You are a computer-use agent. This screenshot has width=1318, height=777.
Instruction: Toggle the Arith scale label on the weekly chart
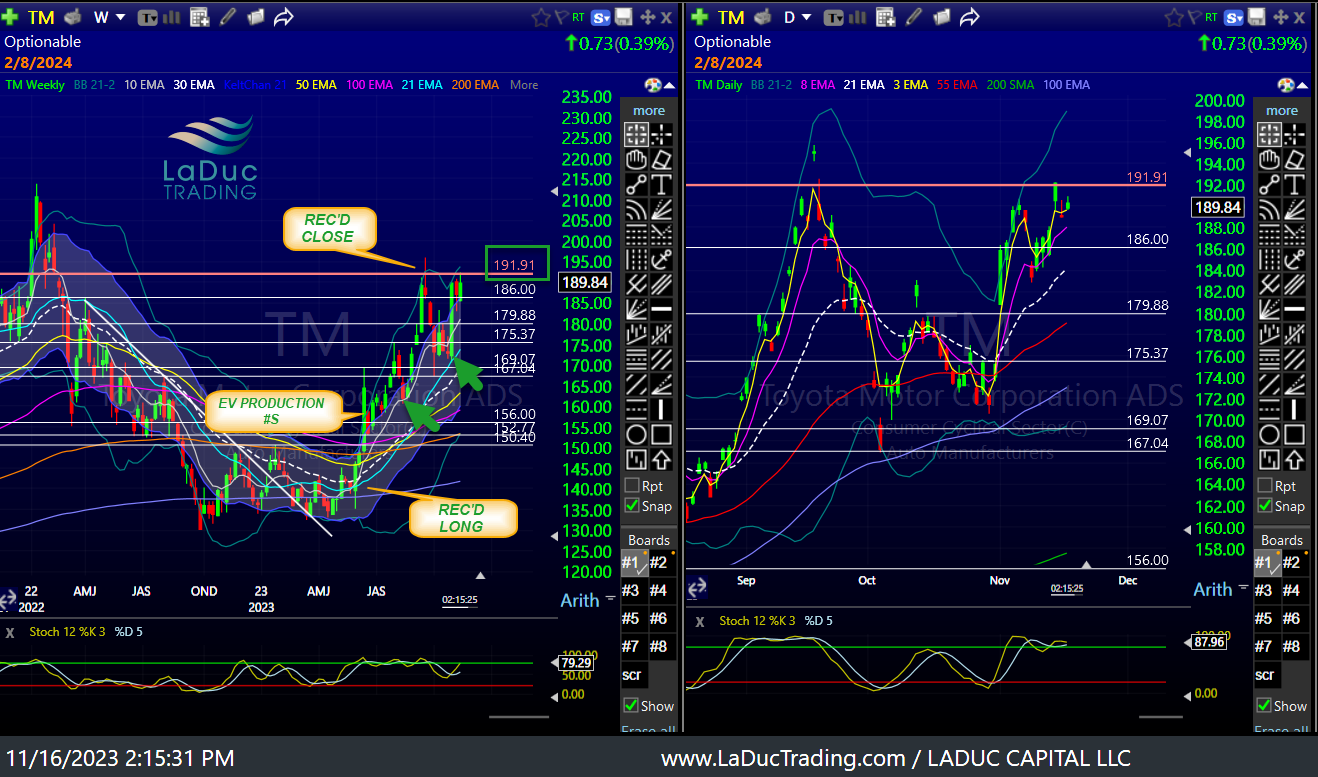[x=580, y=600]
